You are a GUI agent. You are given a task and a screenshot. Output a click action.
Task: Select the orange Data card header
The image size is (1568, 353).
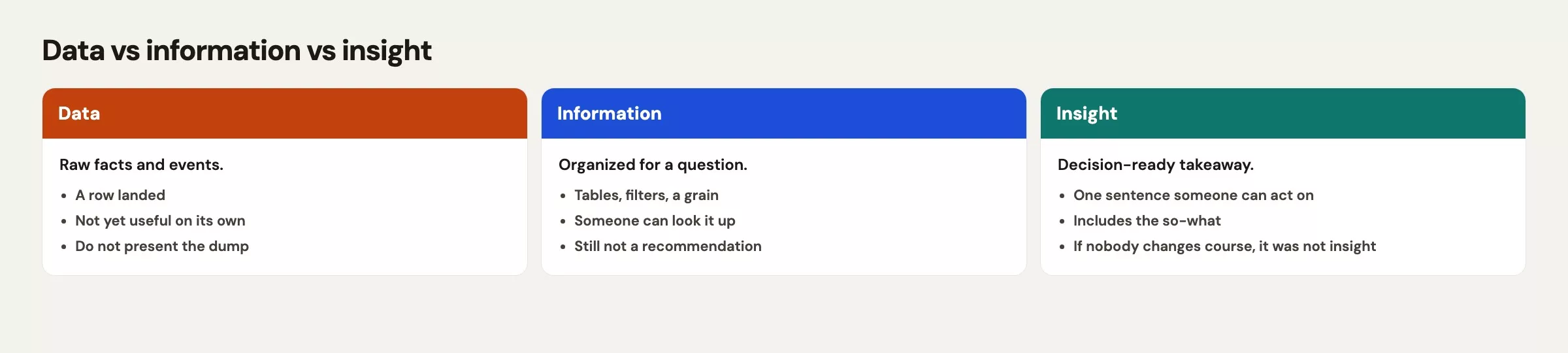click(x=285, y=113)
